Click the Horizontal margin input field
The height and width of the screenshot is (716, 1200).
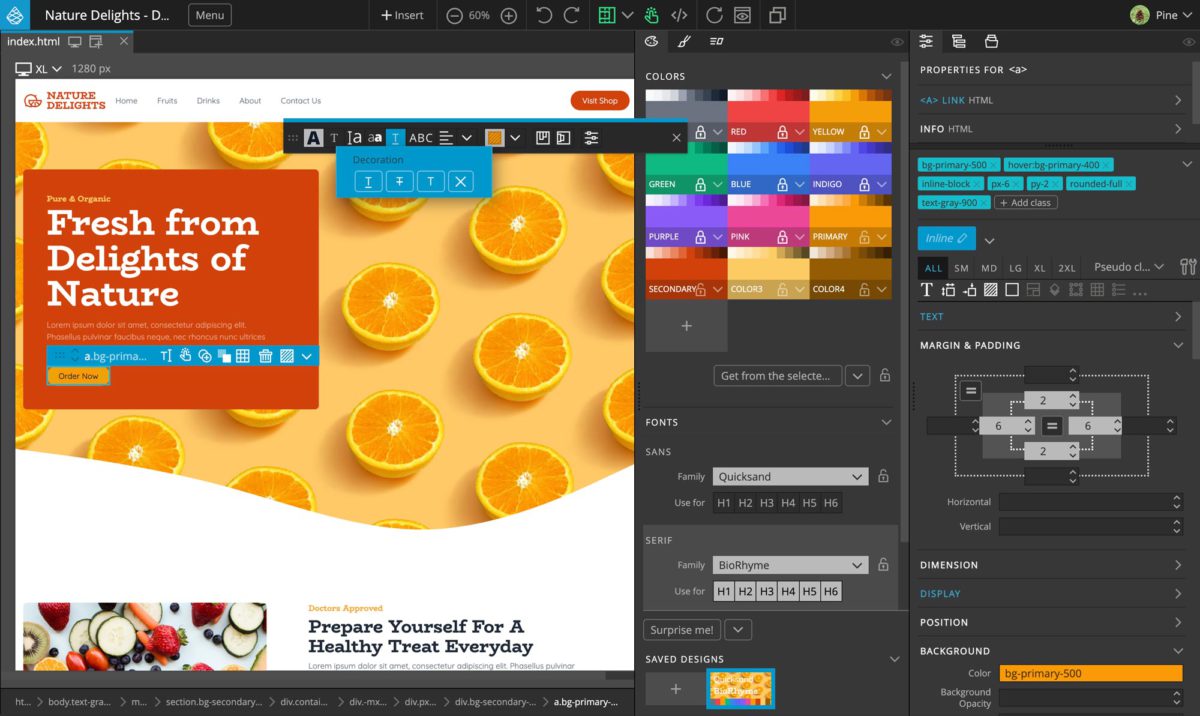pyautogui.click(x=1091, y=502)
